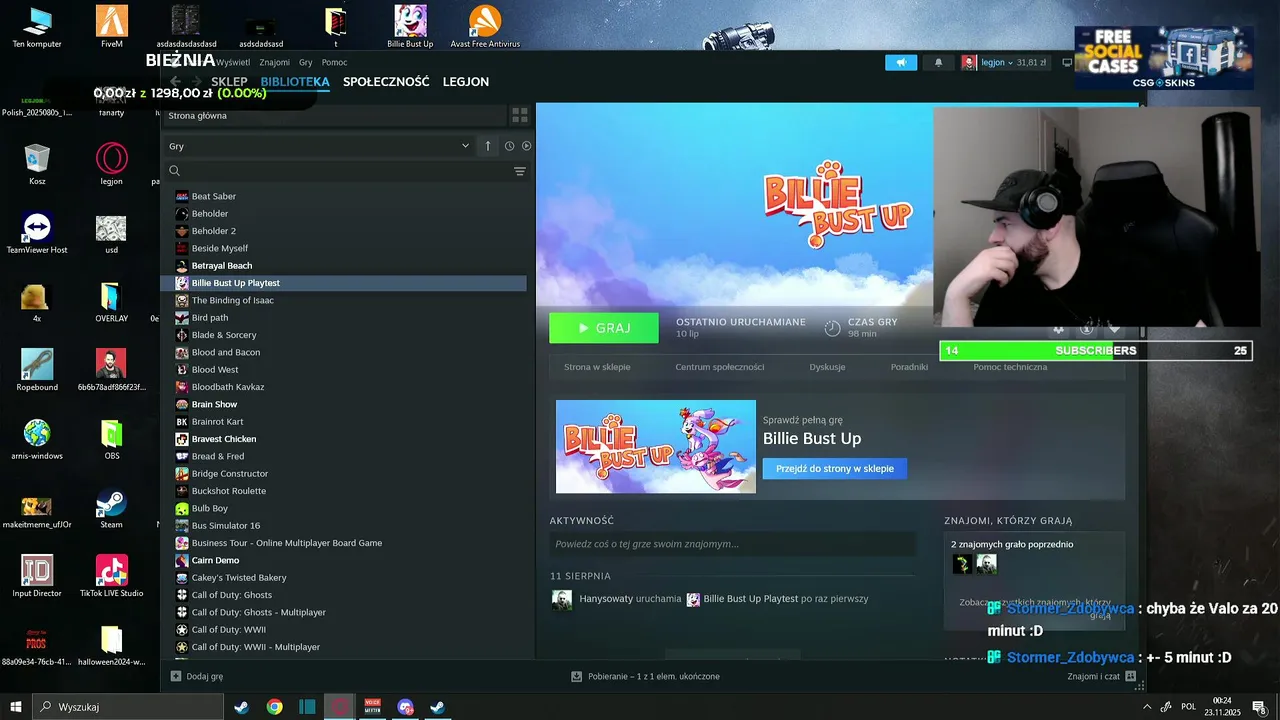Toggle sort by recent activity clock icon
The image size is (1280, 720).
coord(509,146)
